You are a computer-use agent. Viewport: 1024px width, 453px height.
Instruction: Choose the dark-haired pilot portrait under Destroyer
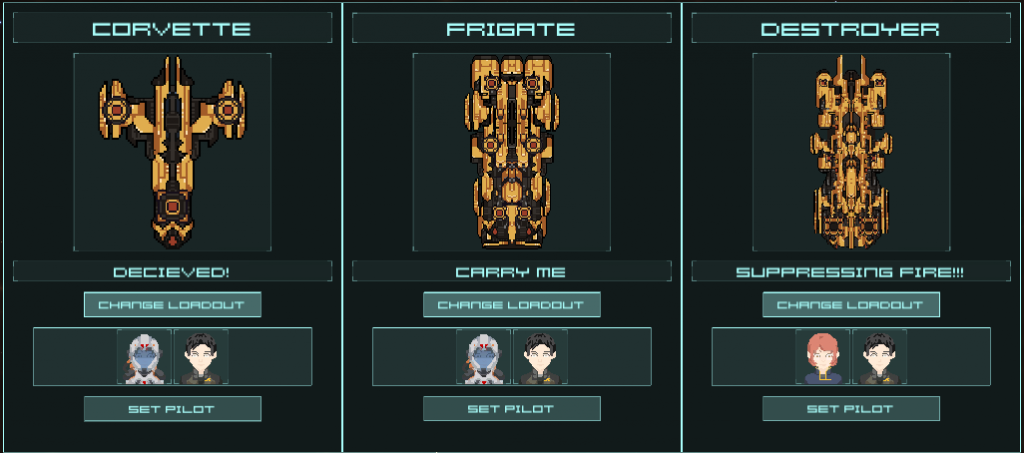click(880, 356)
